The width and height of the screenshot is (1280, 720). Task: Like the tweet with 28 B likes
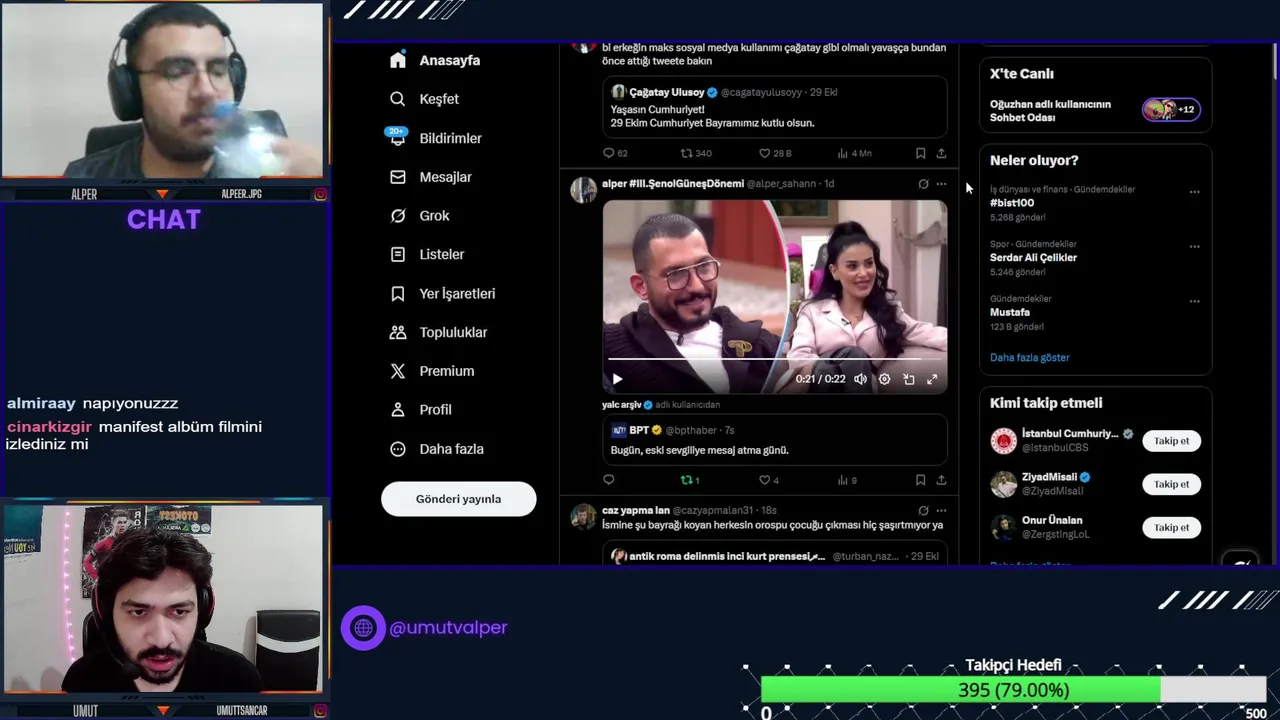pyautogui.click(x=774, y=153)
